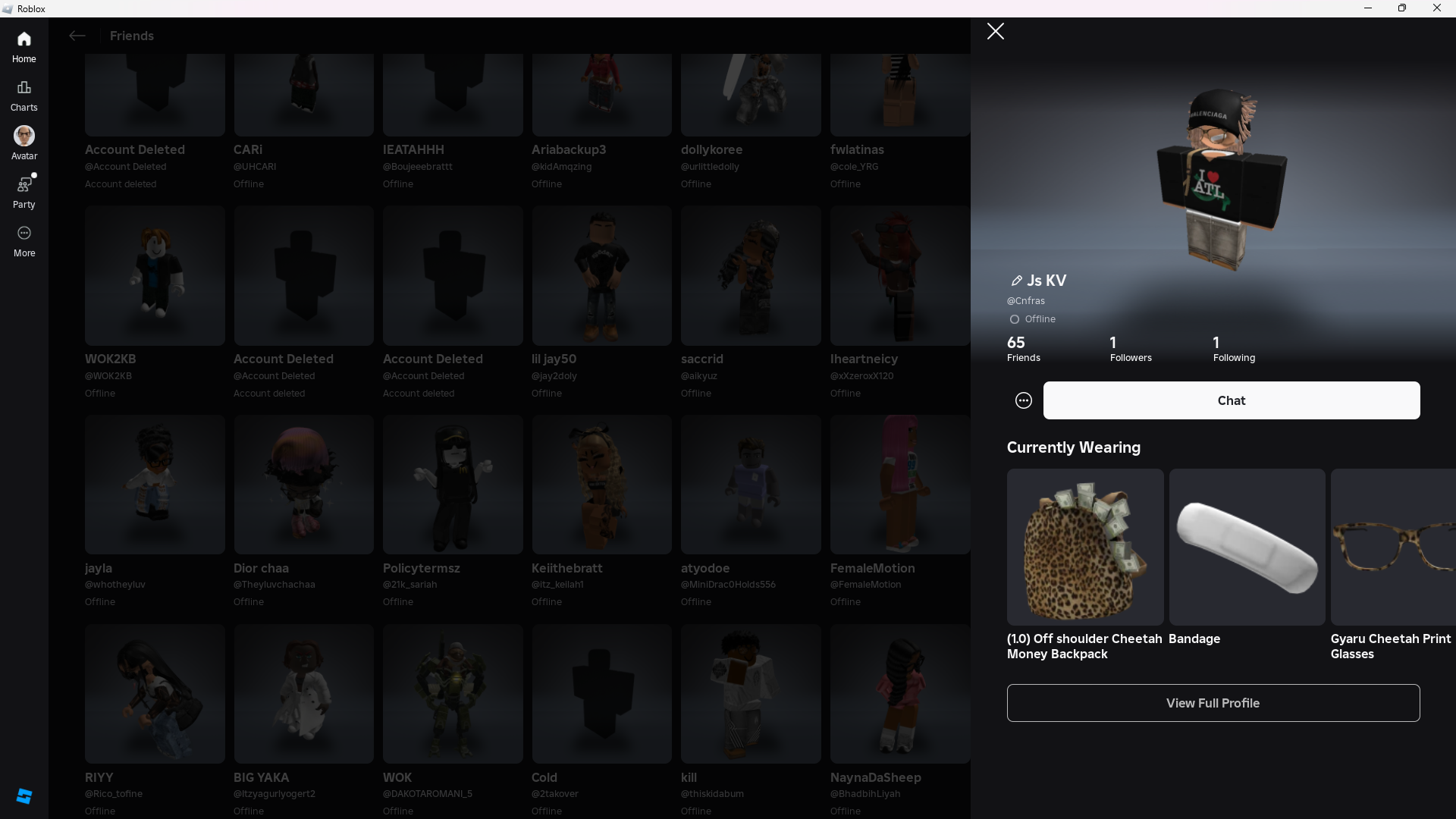This screenshot has height=819, width=1456.
Task: Select the Bandage item thumbnail
Action: (1247, 547)
